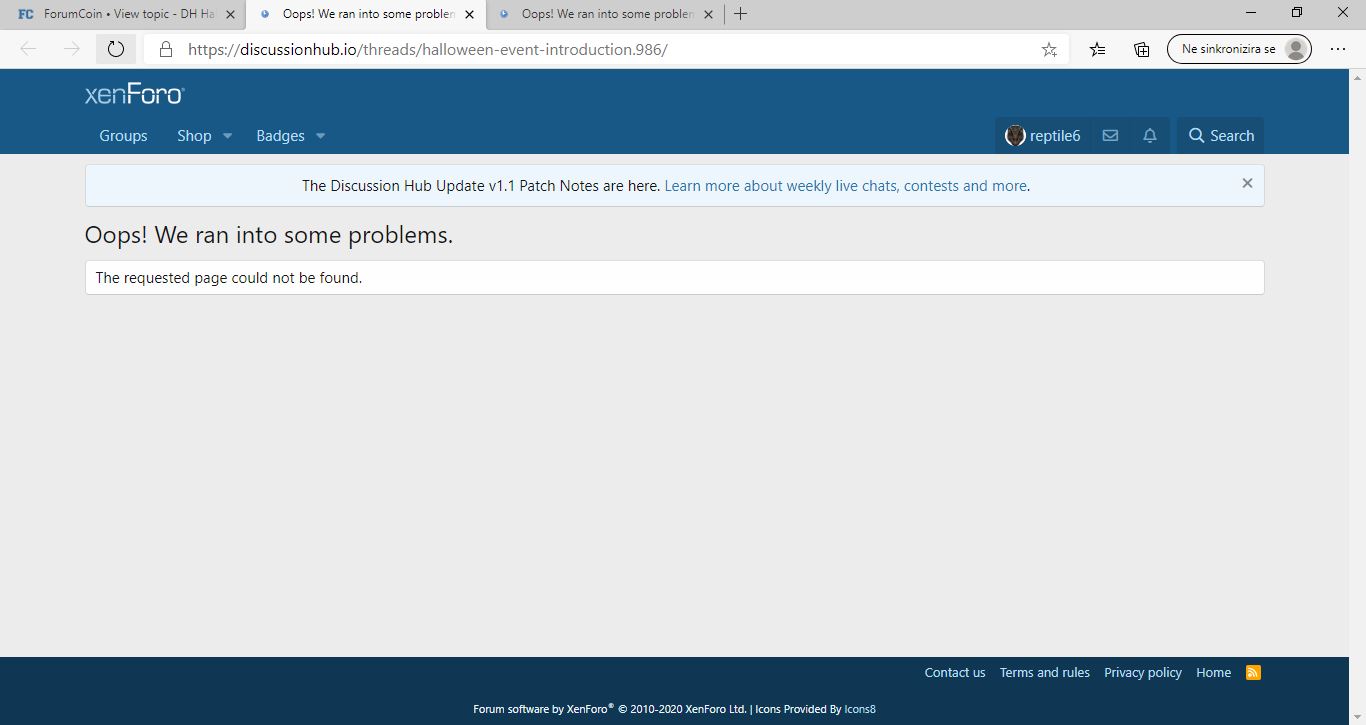1366x725 pixels.
Task: Refresh the page with reload button
Action: (116, 49)
